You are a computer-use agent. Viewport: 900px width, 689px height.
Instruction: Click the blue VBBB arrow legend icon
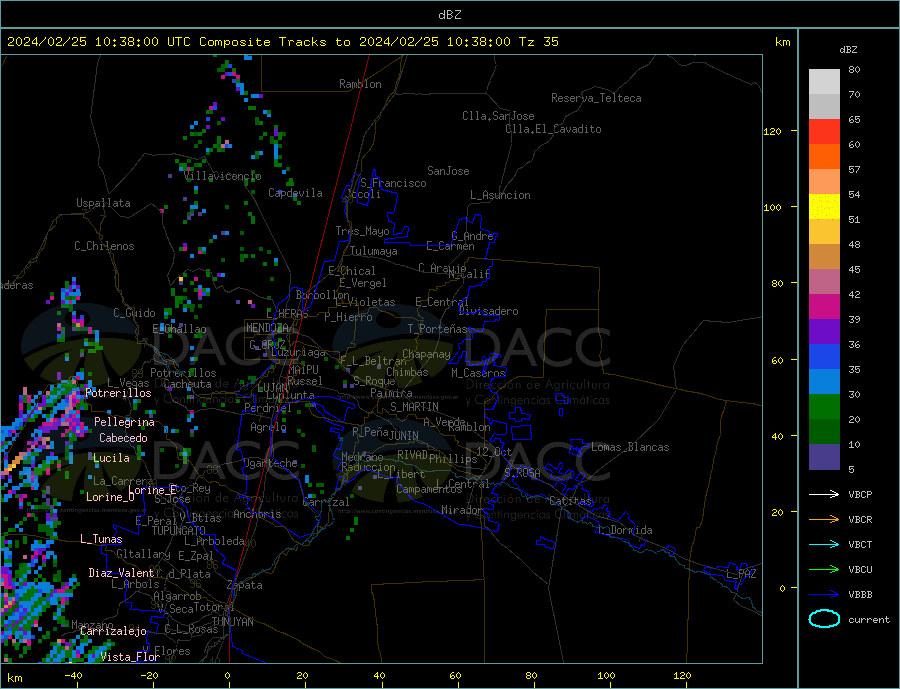pyautogui.click(x=824, y=594)
